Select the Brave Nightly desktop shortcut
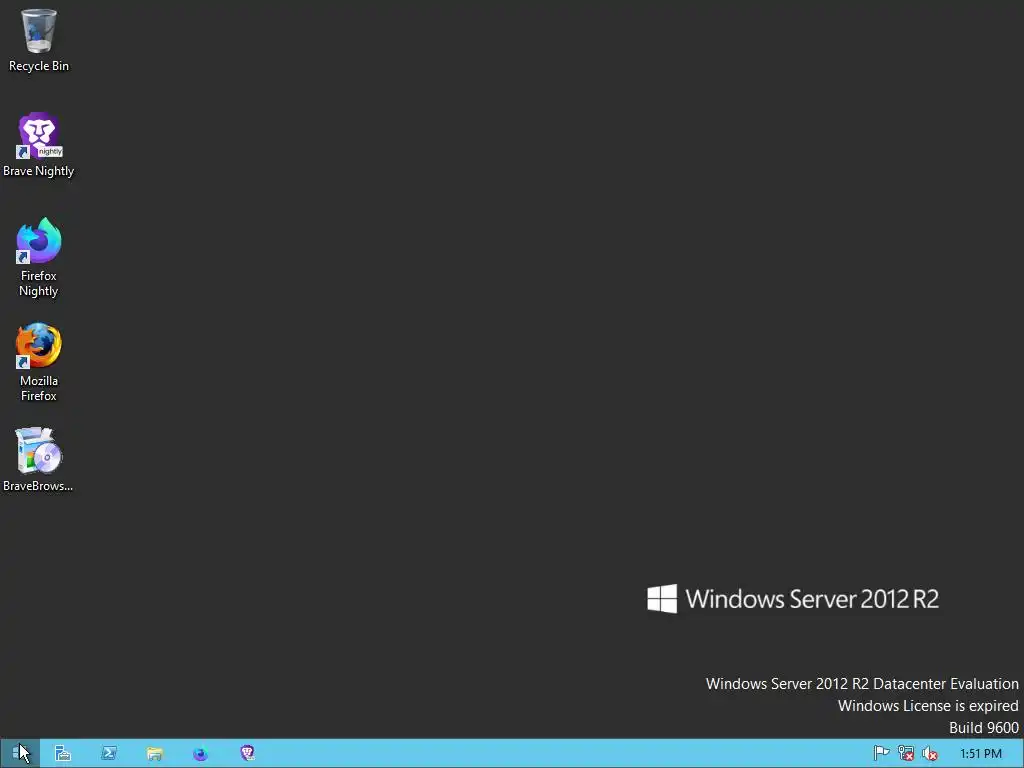The height and width of the screenshot is (768, 1024). point(39,145)
